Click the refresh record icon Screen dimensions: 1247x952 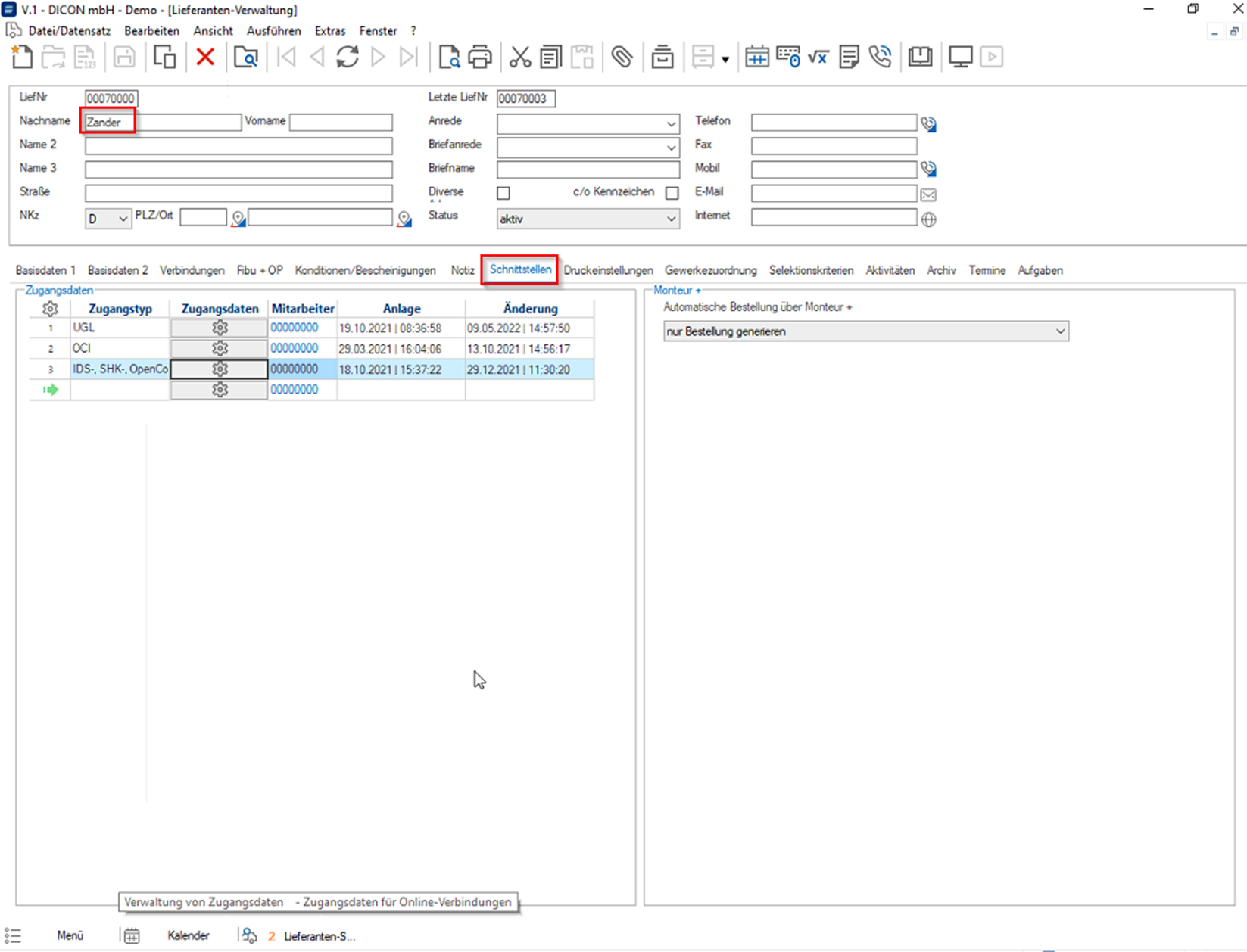coord(348,57)
